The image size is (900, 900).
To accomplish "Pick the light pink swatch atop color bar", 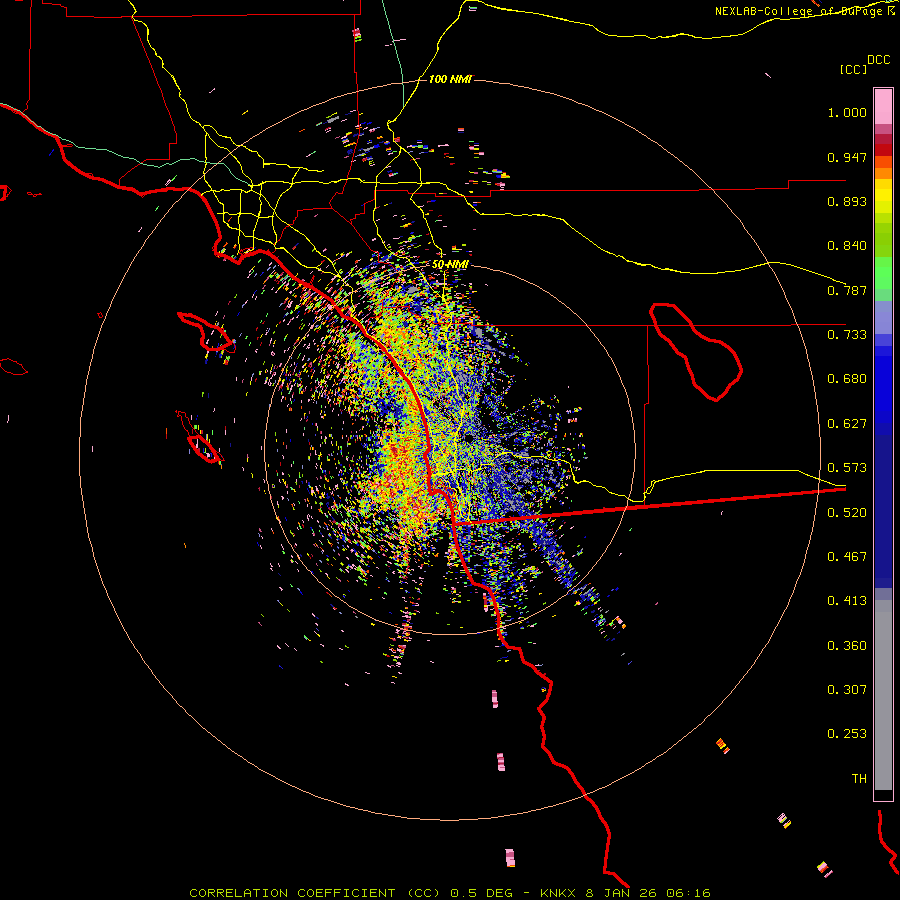I will 883,106.
